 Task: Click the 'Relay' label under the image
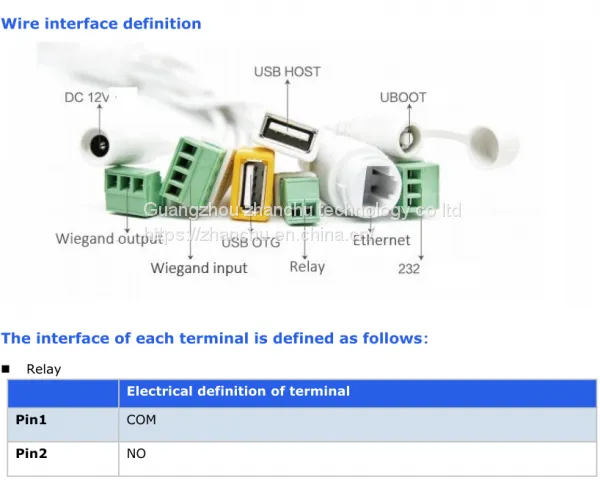[307, 267]
